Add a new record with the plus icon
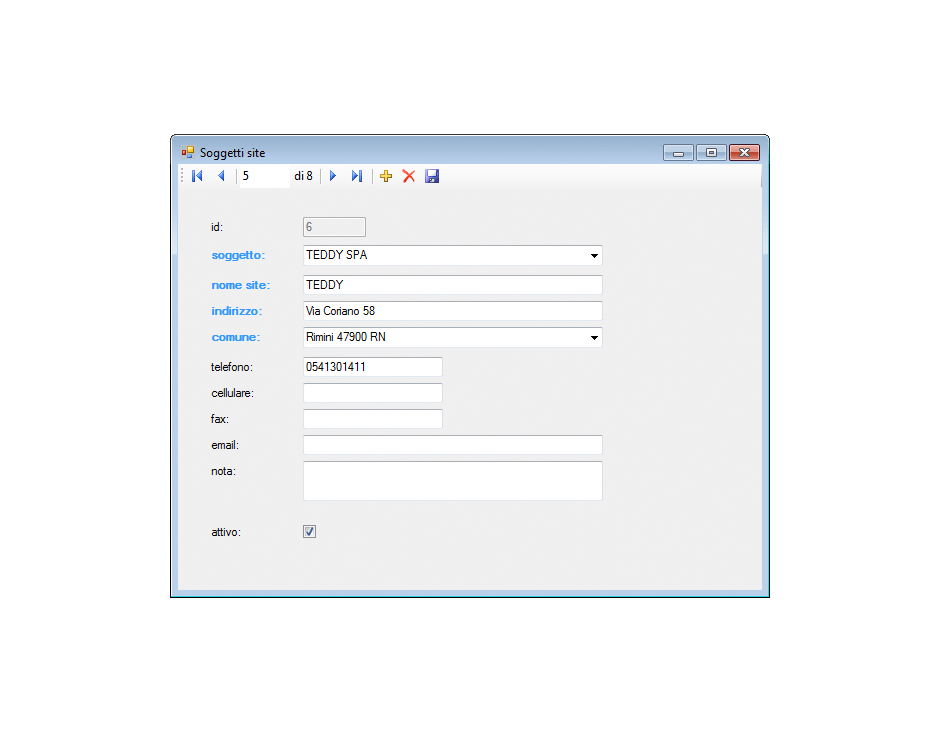The image size is (940, 732). coord(386,176)
